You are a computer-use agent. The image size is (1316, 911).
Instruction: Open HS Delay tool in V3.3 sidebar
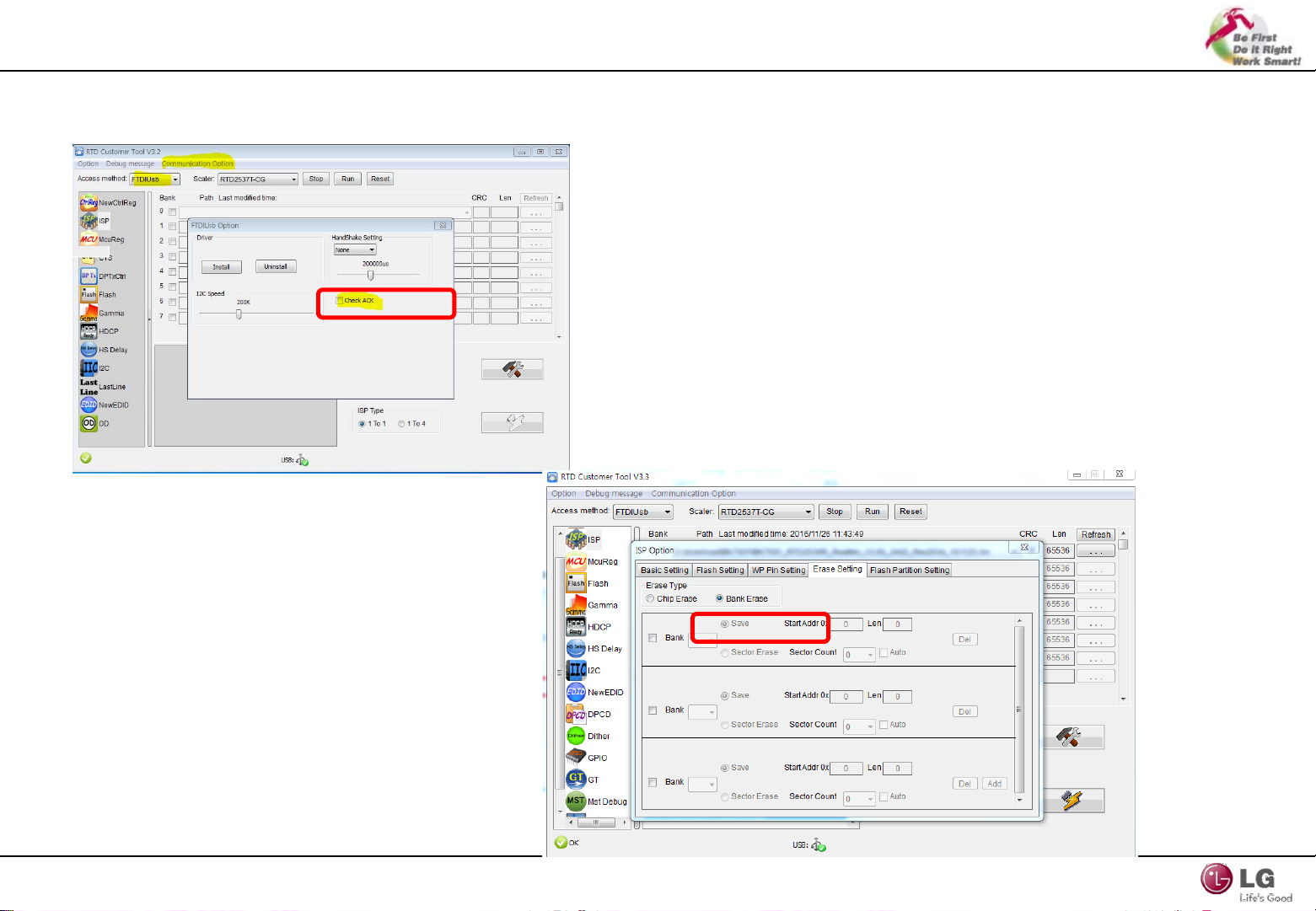(594, 649)
